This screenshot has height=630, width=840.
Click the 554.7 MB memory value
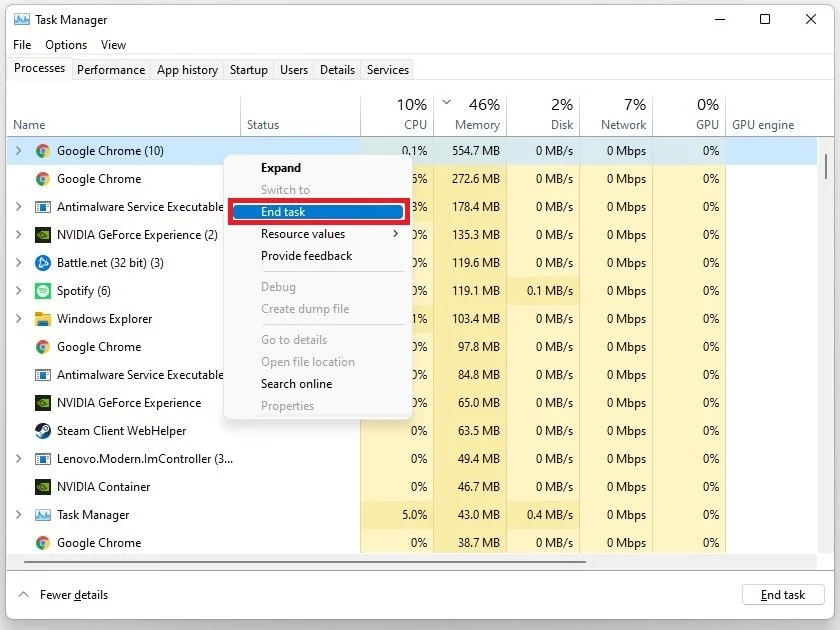coord(476,151)
